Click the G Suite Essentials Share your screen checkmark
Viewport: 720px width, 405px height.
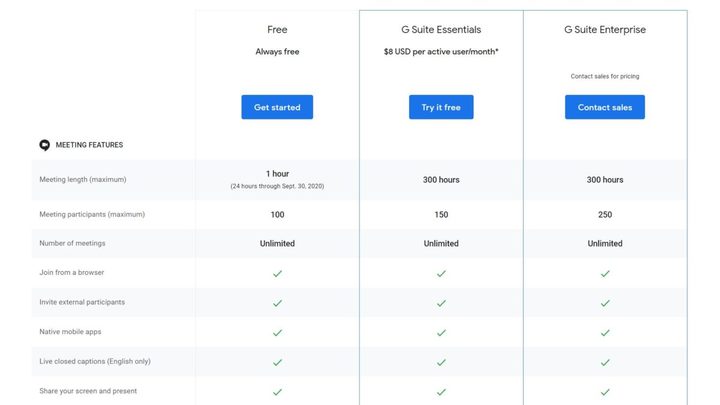(441, 391)
